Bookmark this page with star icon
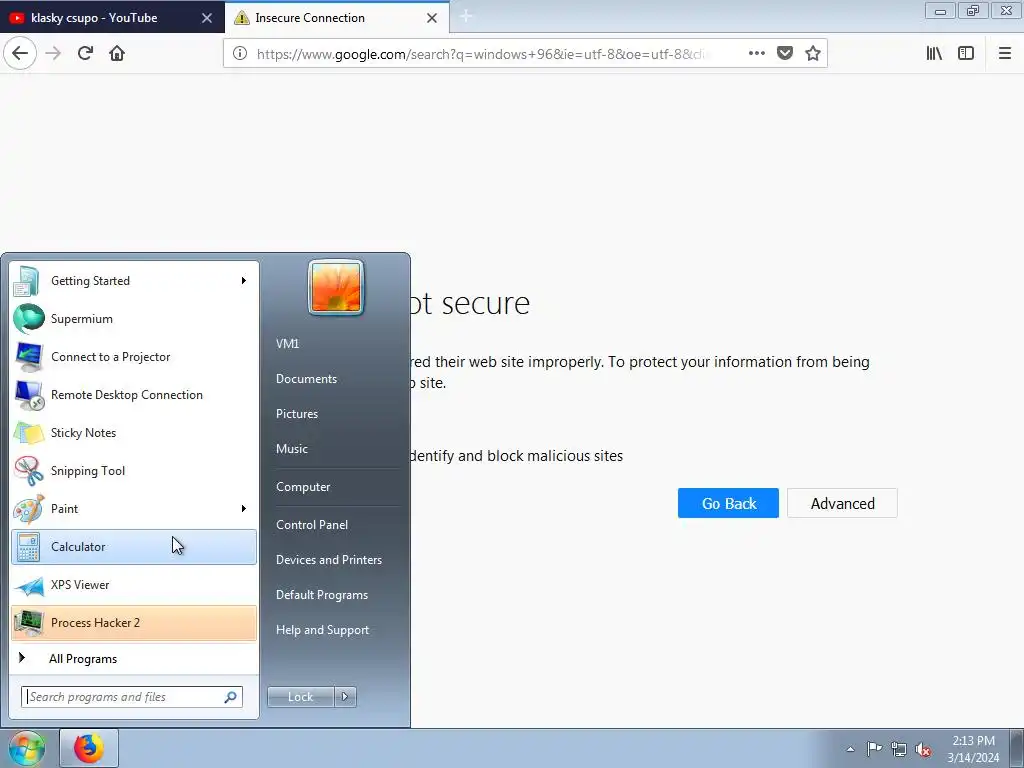Screen dimensions: 1024x768 [x=812, y=54]
